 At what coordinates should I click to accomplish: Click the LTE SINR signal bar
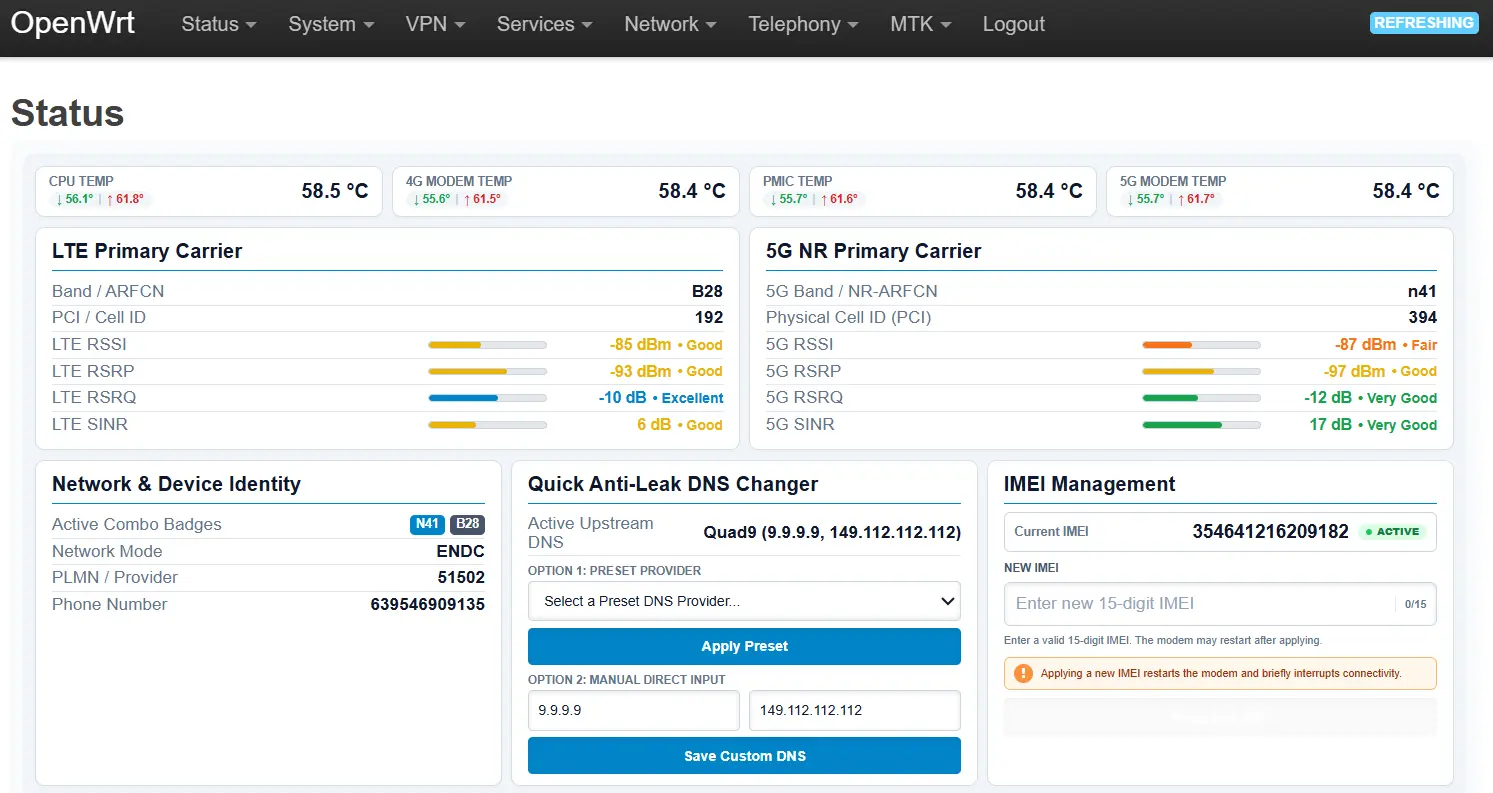click(x=488, y=425)
